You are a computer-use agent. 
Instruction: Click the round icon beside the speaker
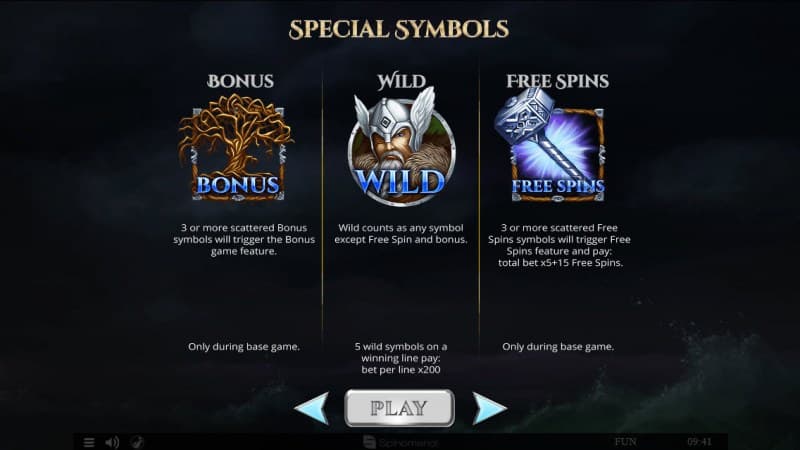point(137,442)
